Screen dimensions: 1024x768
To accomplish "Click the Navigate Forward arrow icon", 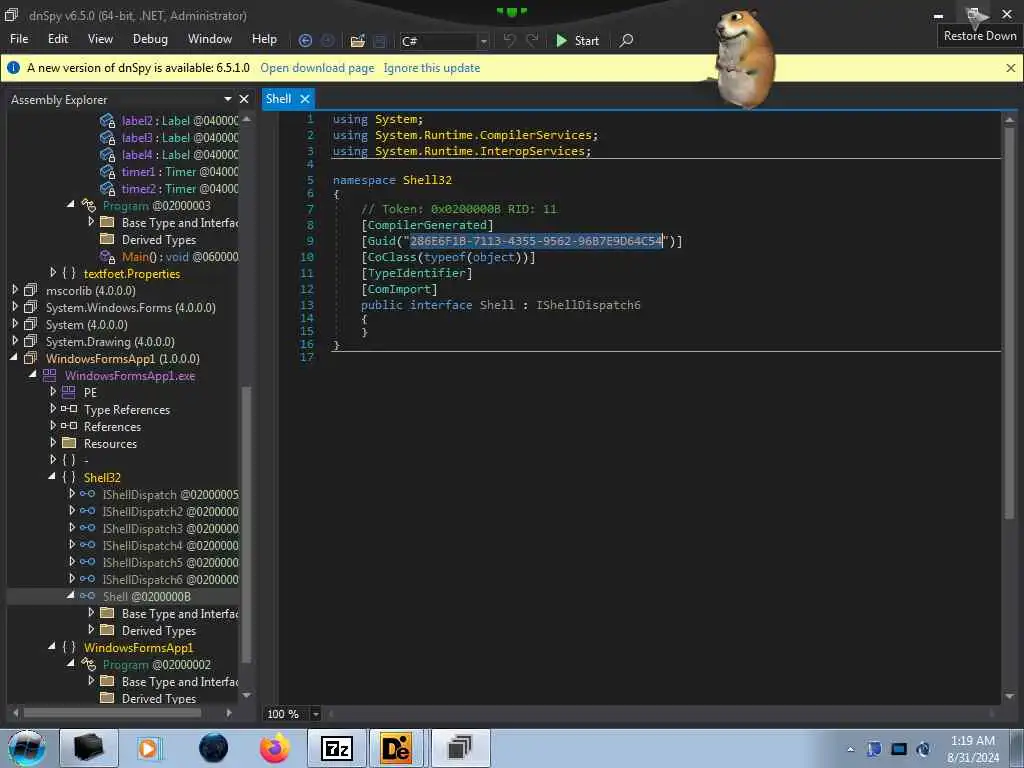I will point(328,40).
